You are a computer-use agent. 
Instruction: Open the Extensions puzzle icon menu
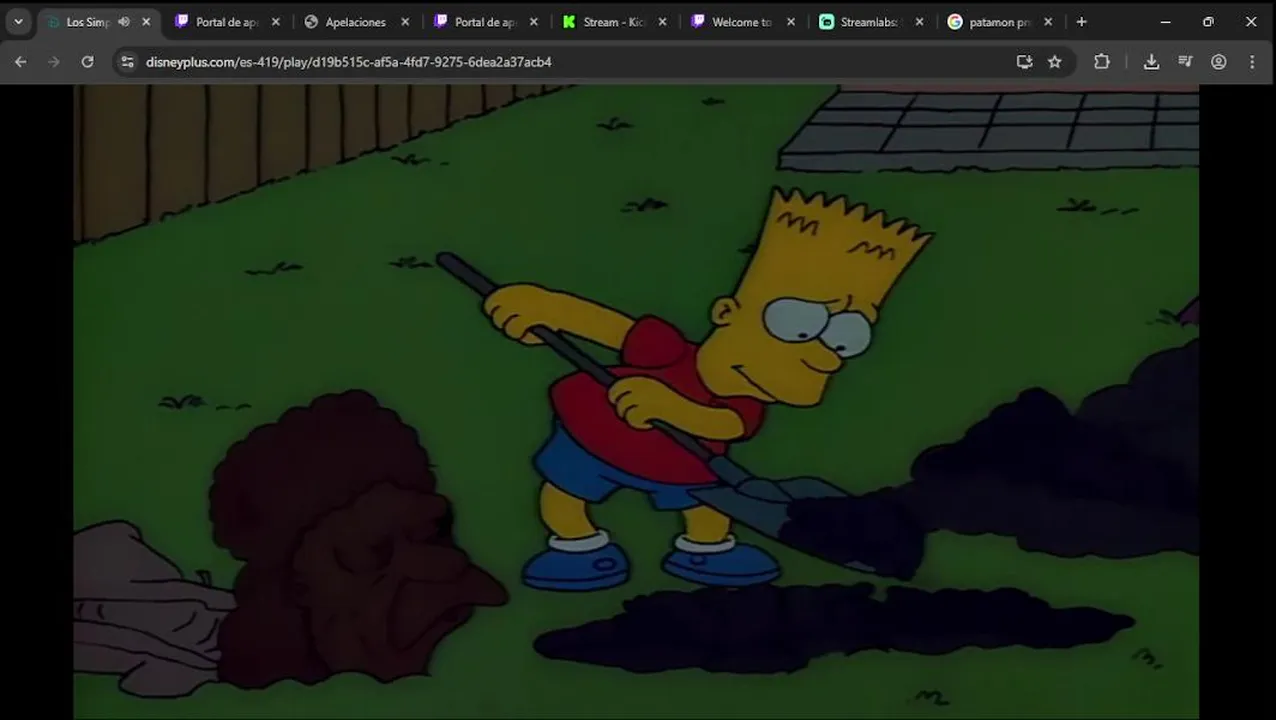pyautogui.click(x=1102, y=62)
